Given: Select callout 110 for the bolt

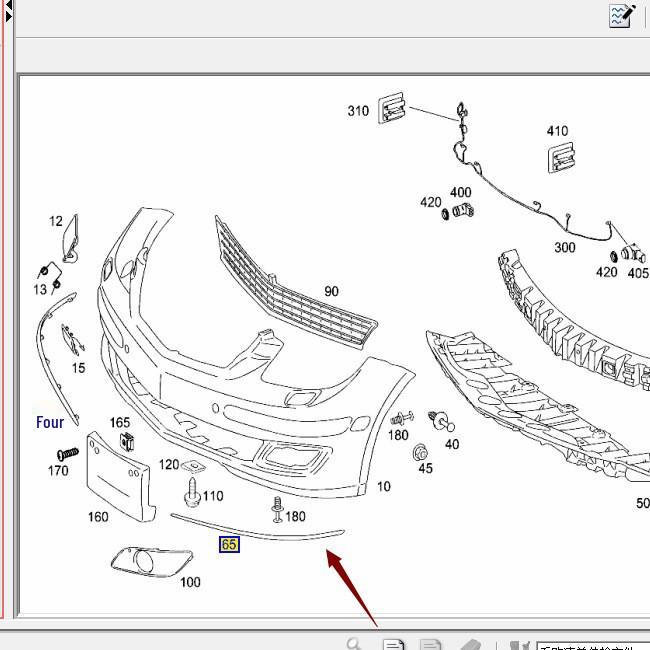Looking at the screenshot, I should (x=213, y=496).
